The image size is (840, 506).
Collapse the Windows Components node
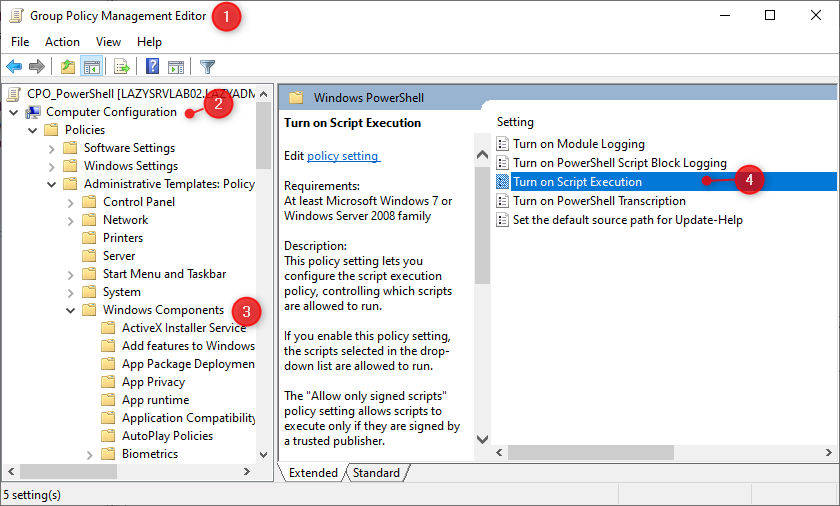point(70,311)
